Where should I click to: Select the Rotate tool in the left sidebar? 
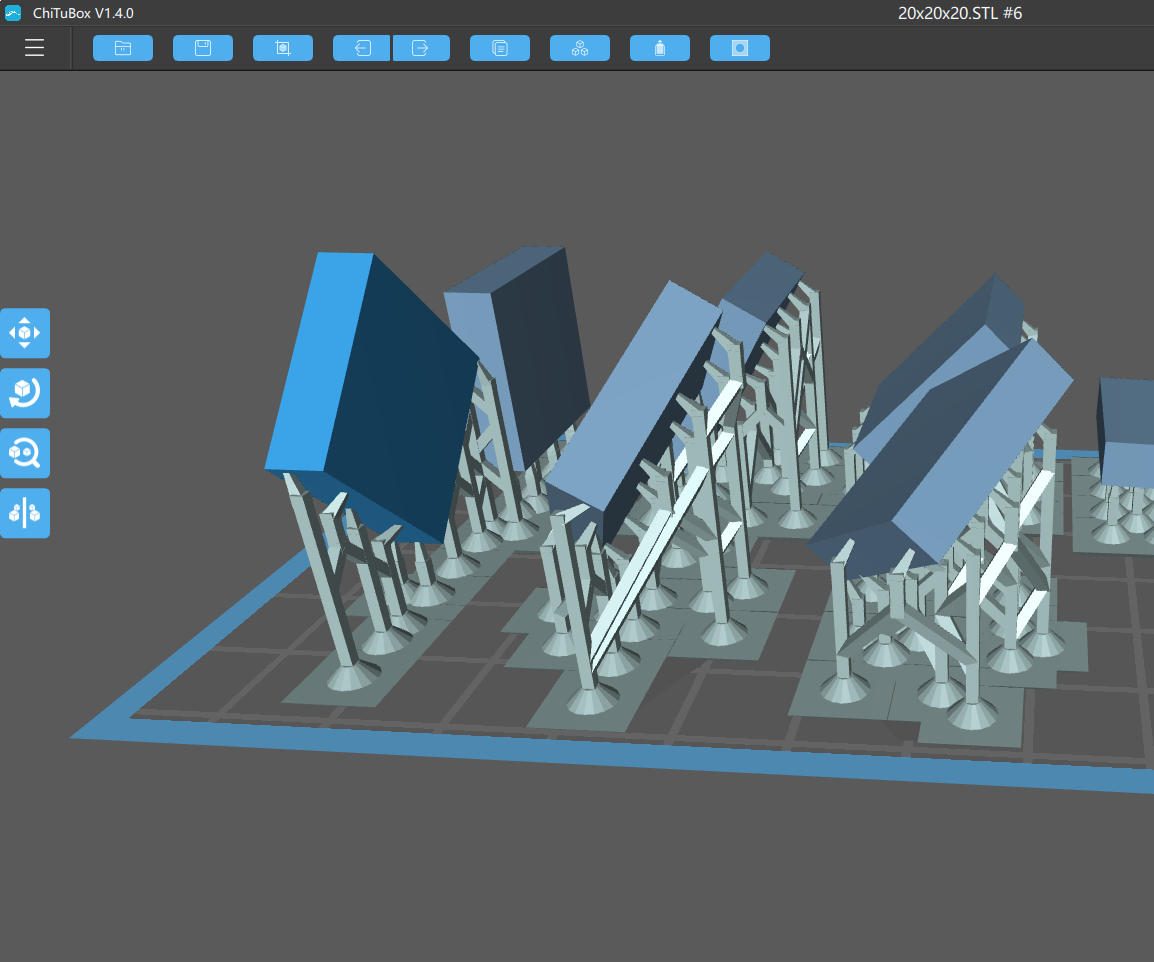coord(25,393)
